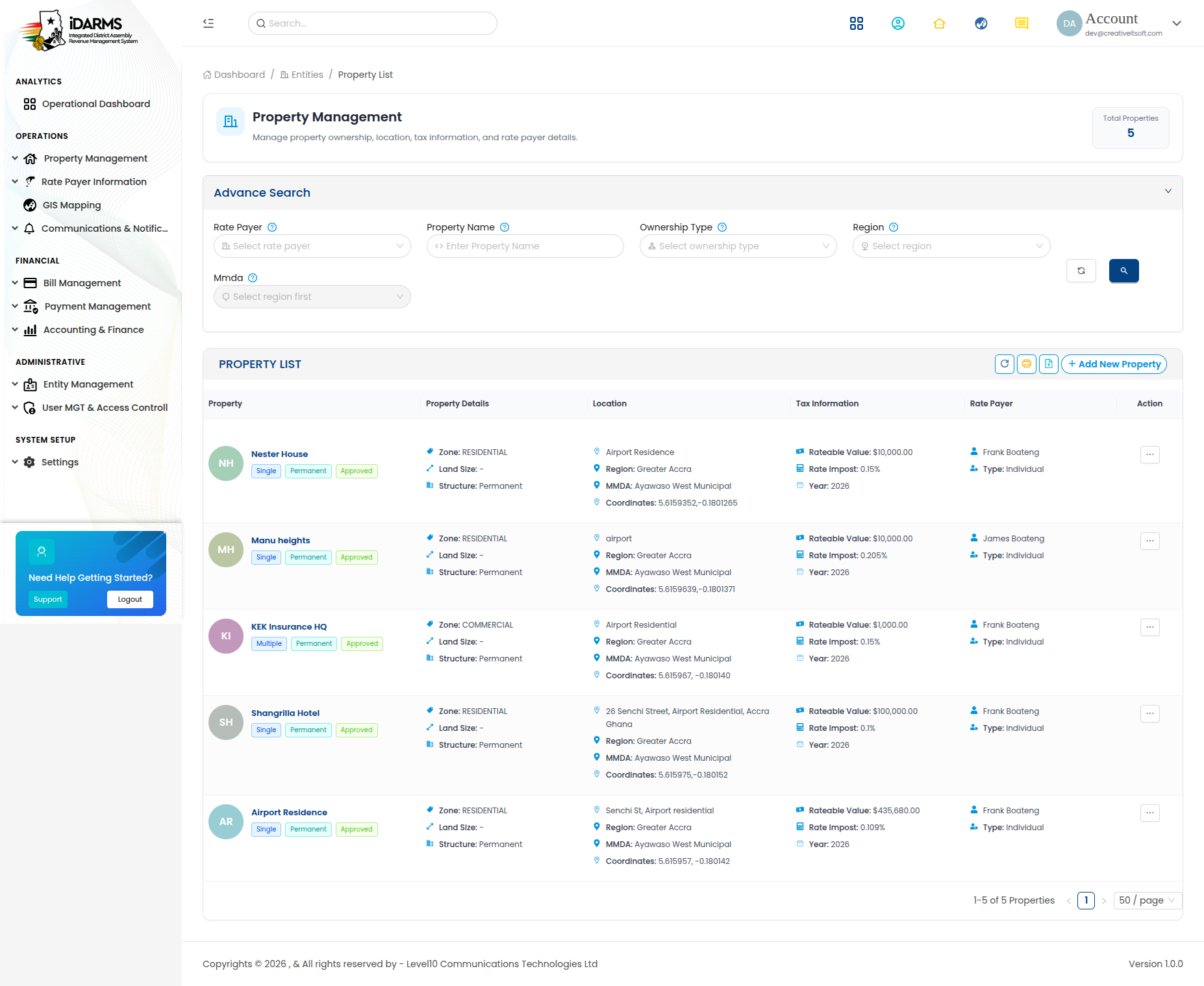Refresh the property list table
Screen dimensions: 1204x986
1005,364
